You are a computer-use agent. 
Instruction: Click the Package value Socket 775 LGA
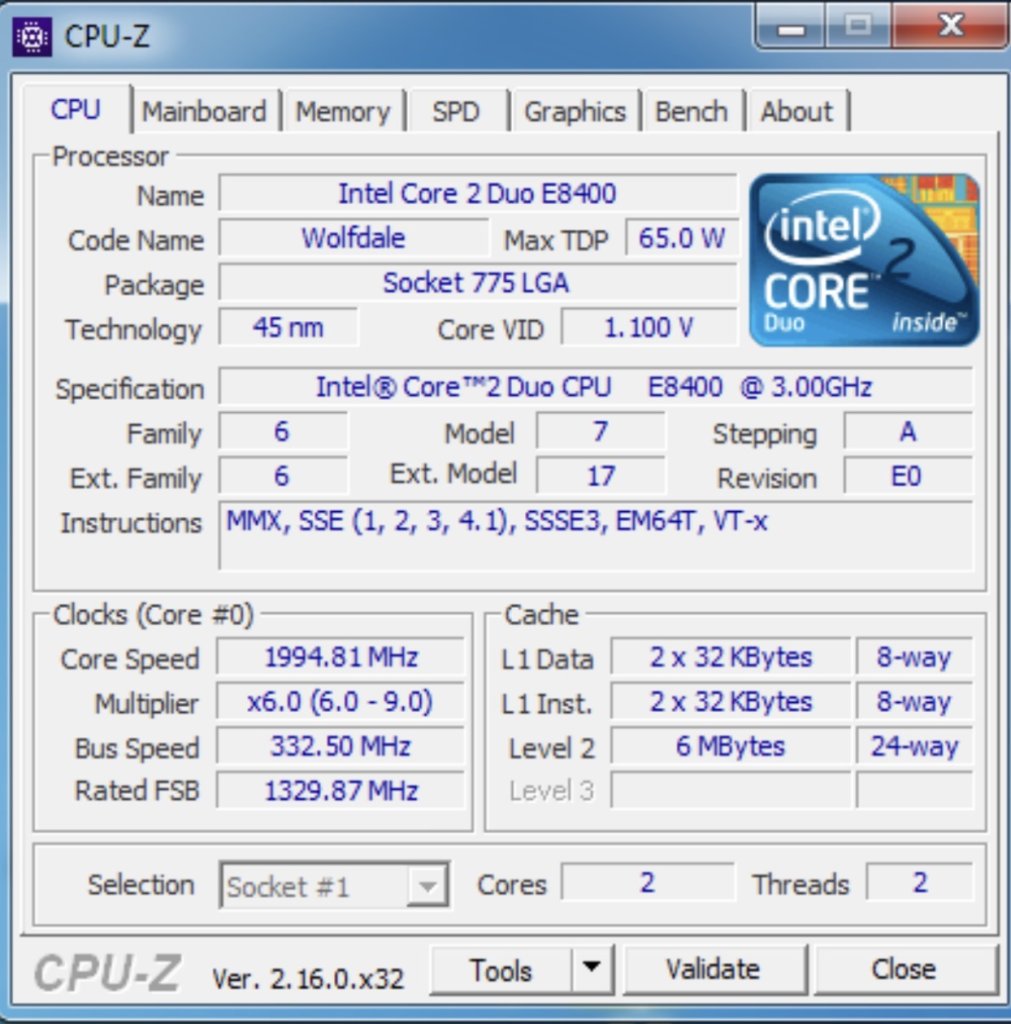point(477,283)
